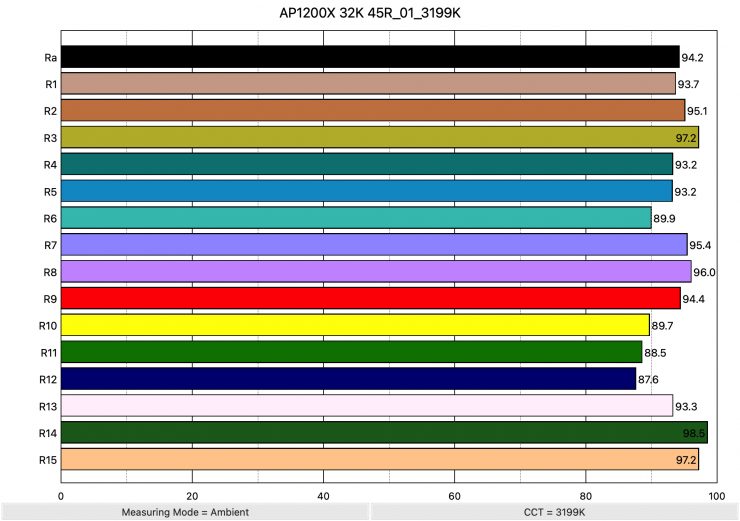Select the tan R1 bar
This screenshot has height=521, width=740.
coord(368,84)
